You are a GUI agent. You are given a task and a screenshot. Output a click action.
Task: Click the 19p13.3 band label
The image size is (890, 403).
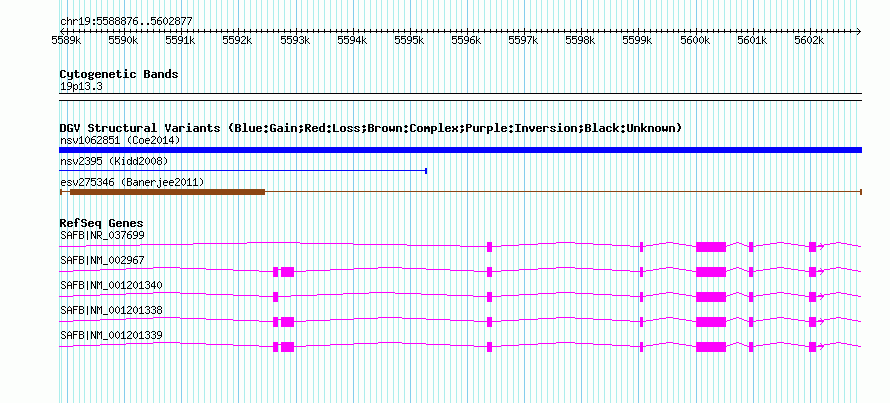point(81,87)
